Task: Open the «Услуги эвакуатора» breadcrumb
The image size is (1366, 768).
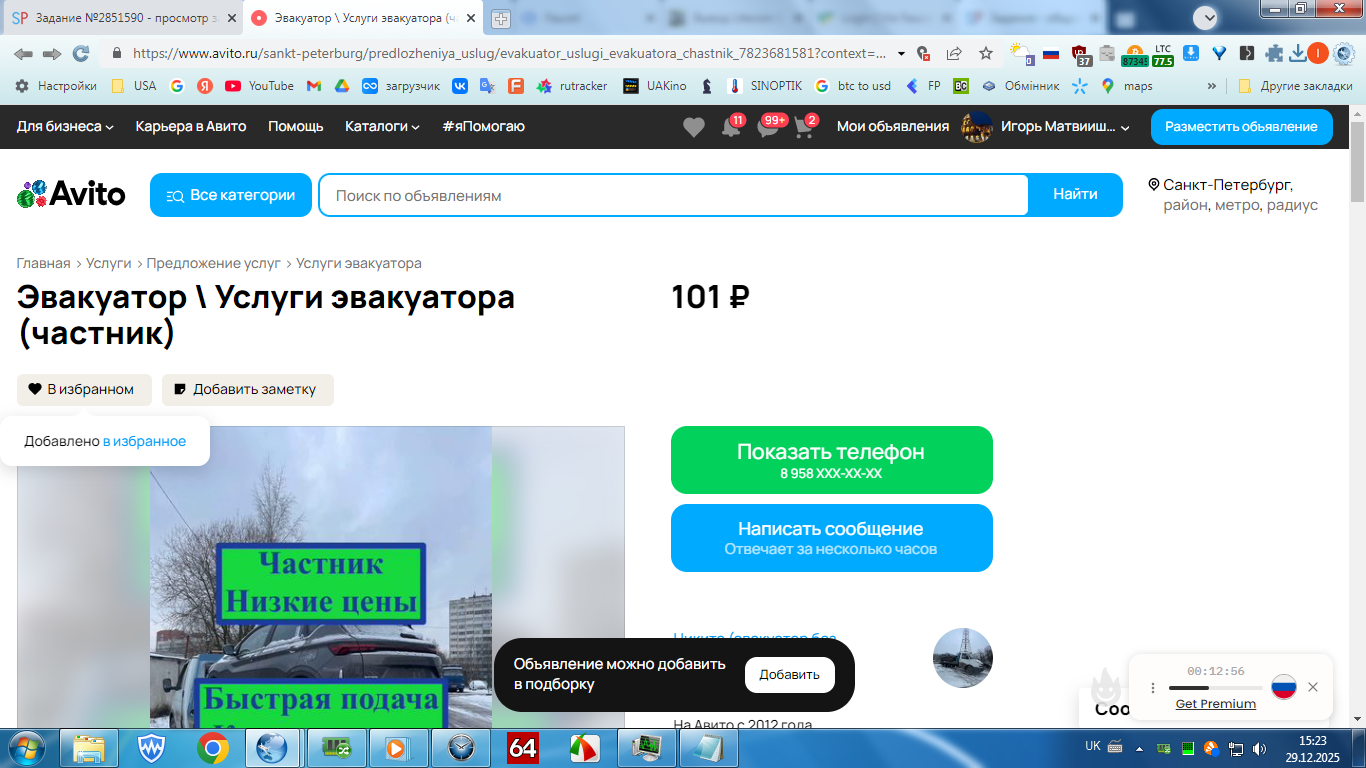Action: [x=359, y=263]
